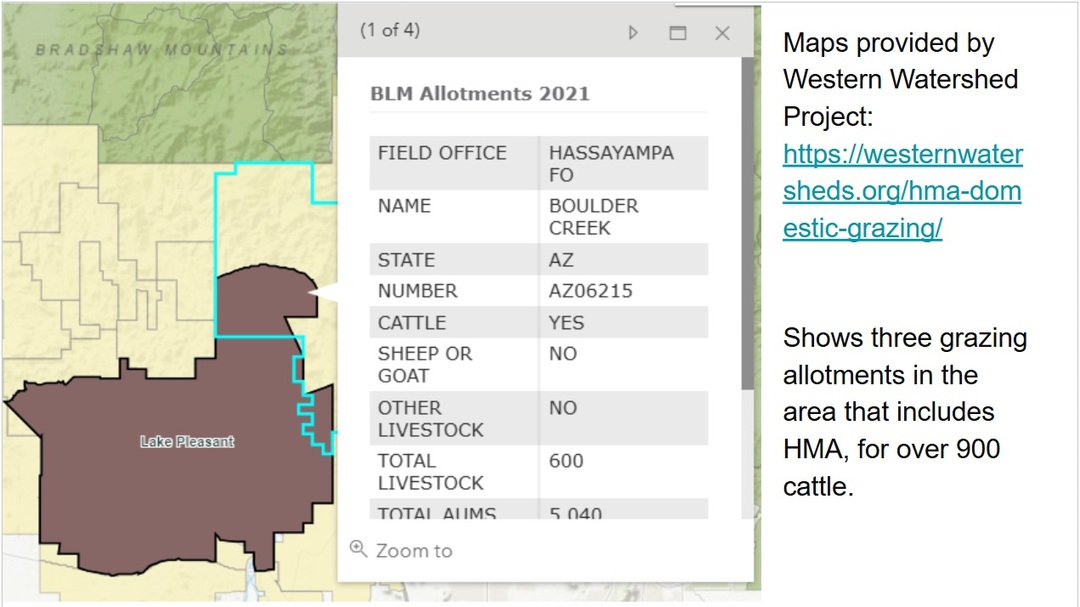
Task: Select the BOULDER CREEK name value
Action: point(594,216)
